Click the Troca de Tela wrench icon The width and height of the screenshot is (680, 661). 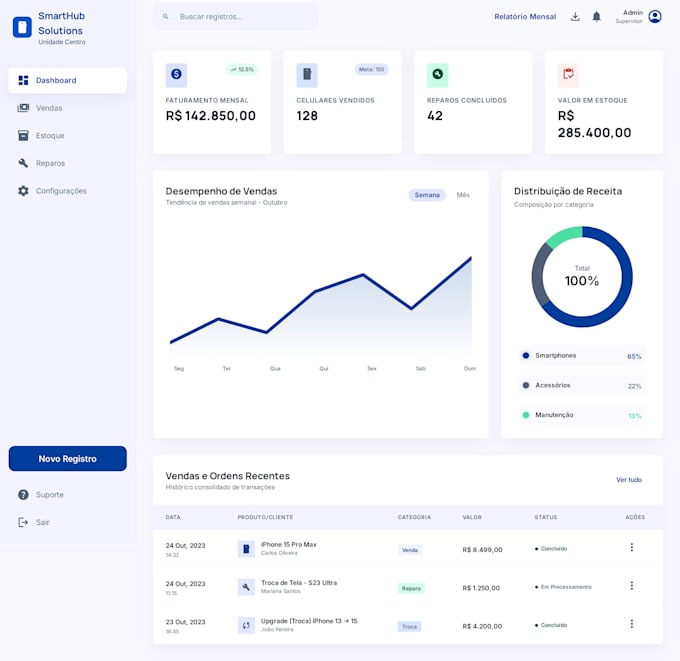point(246,587)
